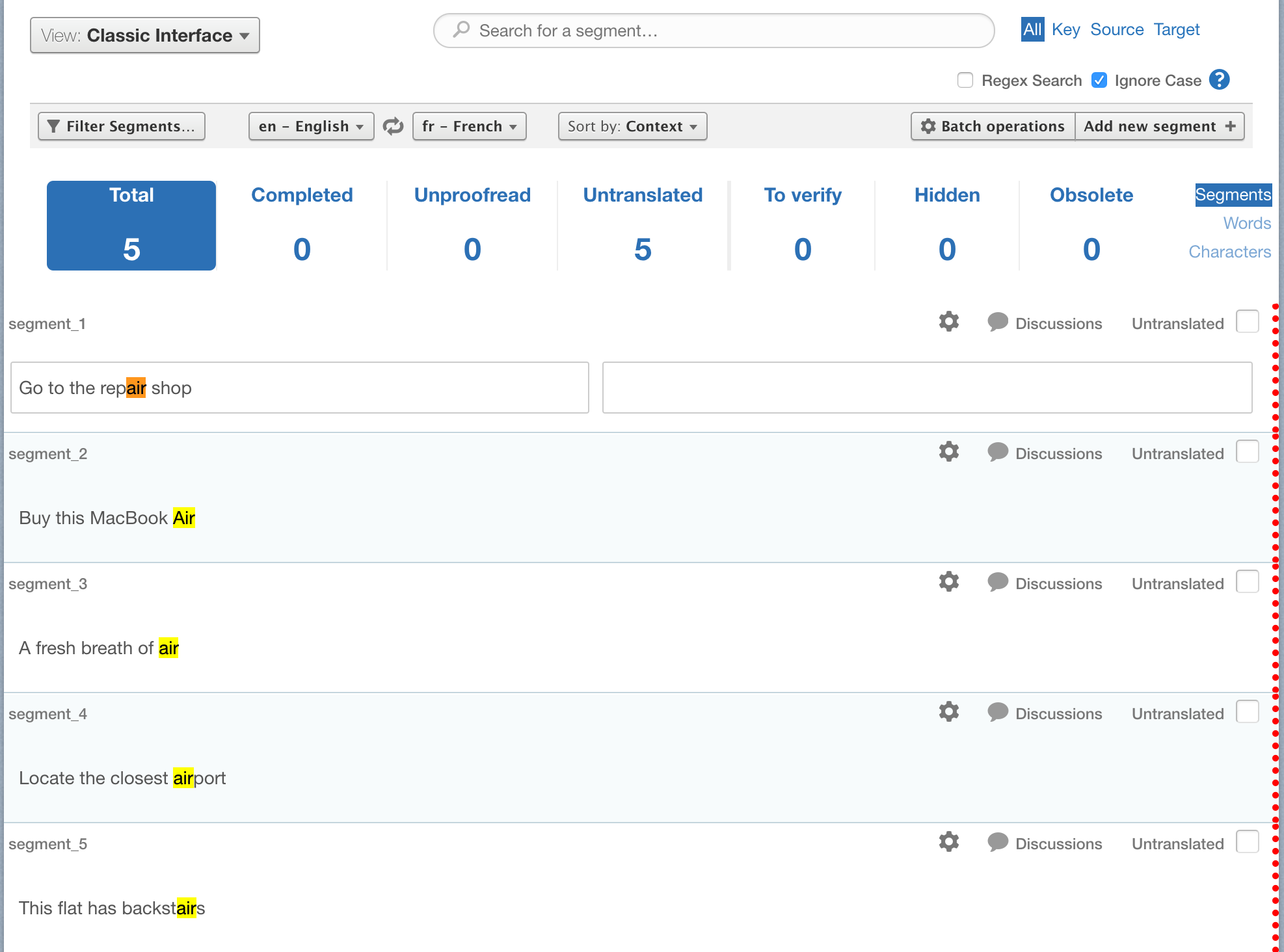Image resolution: width=1284 pixels, height=952 pixels.
Task: Click segment_5 gear icon
Action: 948,842
